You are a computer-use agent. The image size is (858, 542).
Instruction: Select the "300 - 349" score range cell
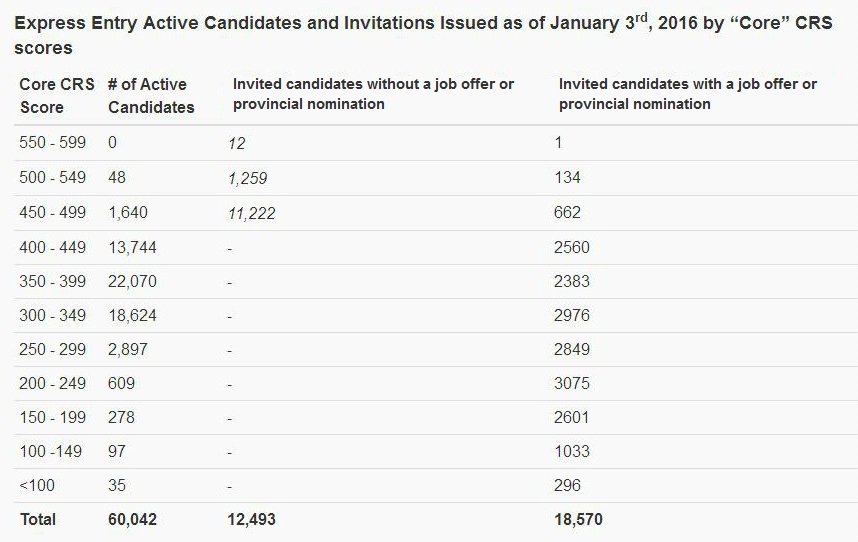[53, 316]
